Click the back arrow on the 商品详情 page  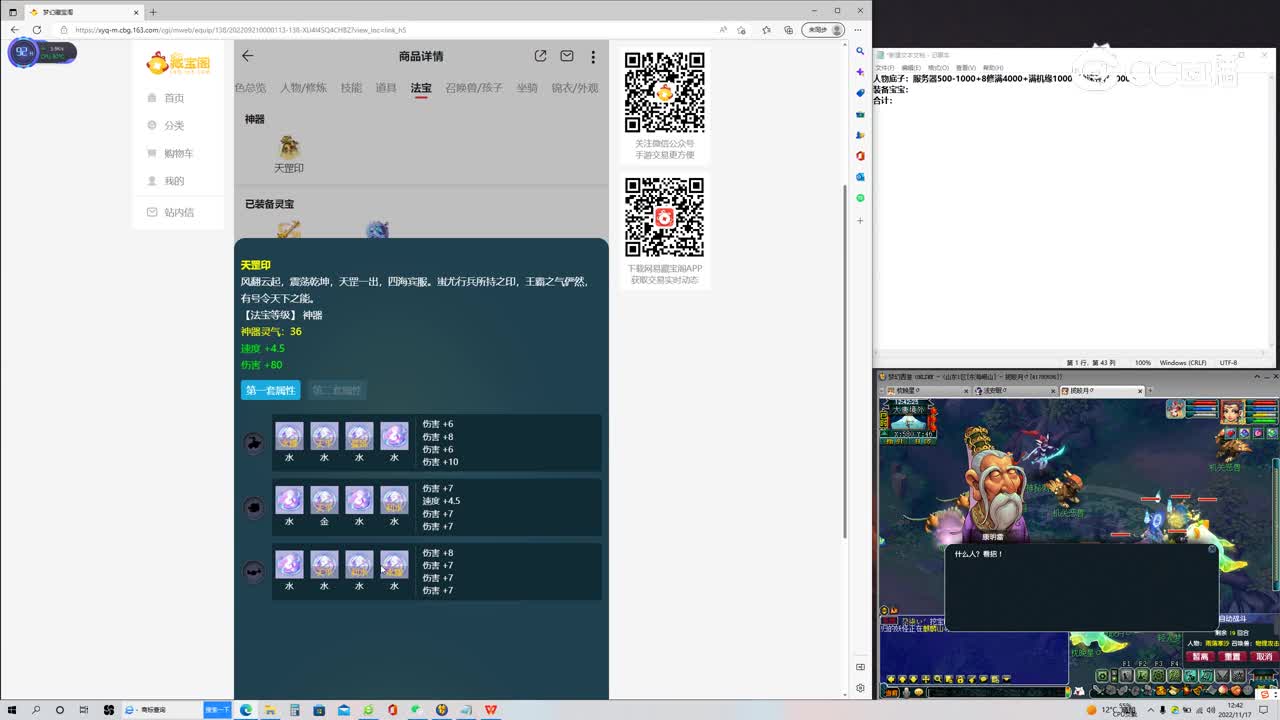[247, 56]
